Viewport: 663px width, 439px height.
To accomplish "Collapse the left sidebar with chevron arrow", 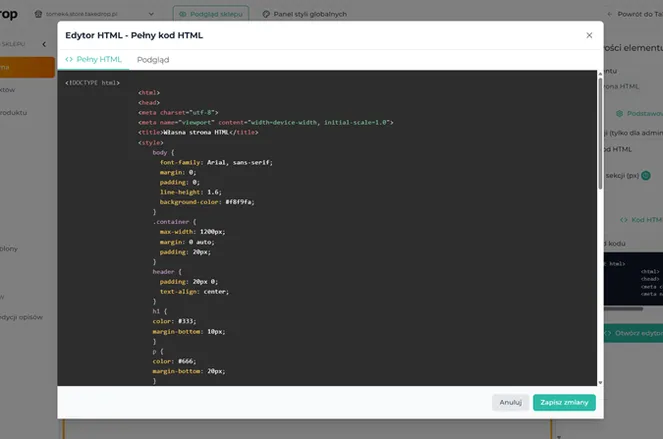I will (44, 44).
